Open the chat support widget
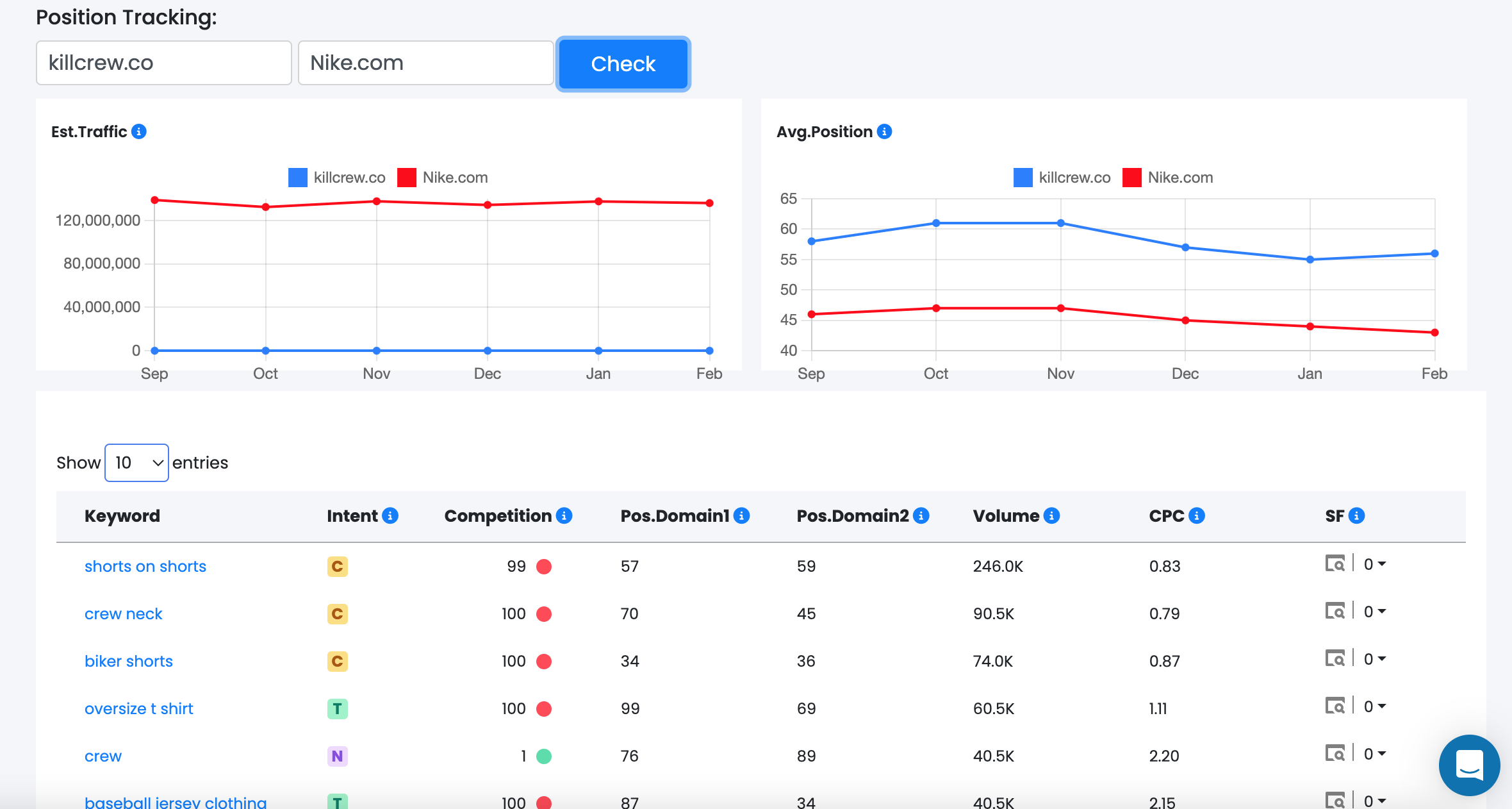Image resolution: width=1512 pixels, height=809 pixels. pos(1468,765)
